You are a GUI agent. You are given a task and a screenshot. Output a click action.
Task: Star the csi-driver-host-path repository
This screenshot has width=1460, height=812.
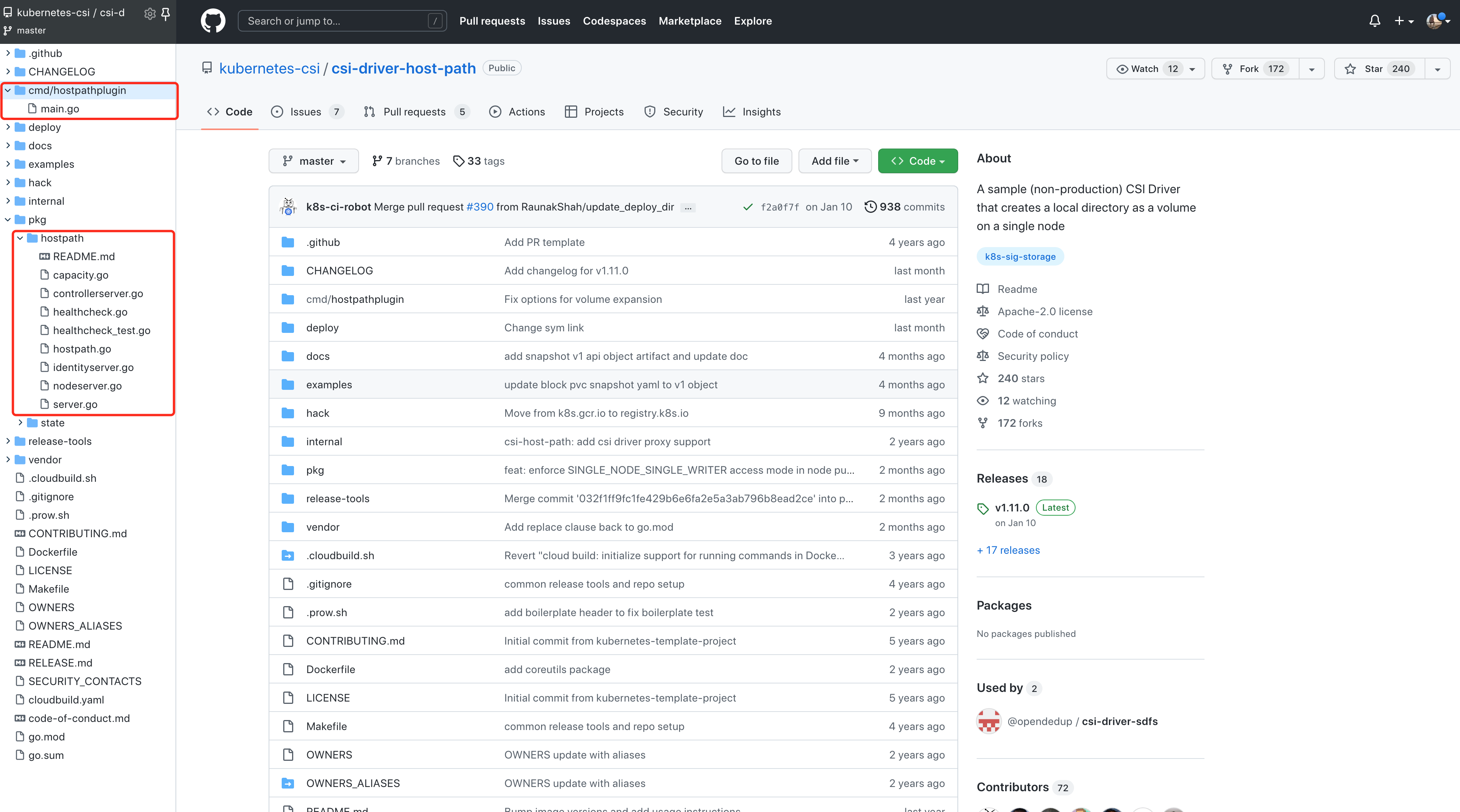(x=1380, y=69)
